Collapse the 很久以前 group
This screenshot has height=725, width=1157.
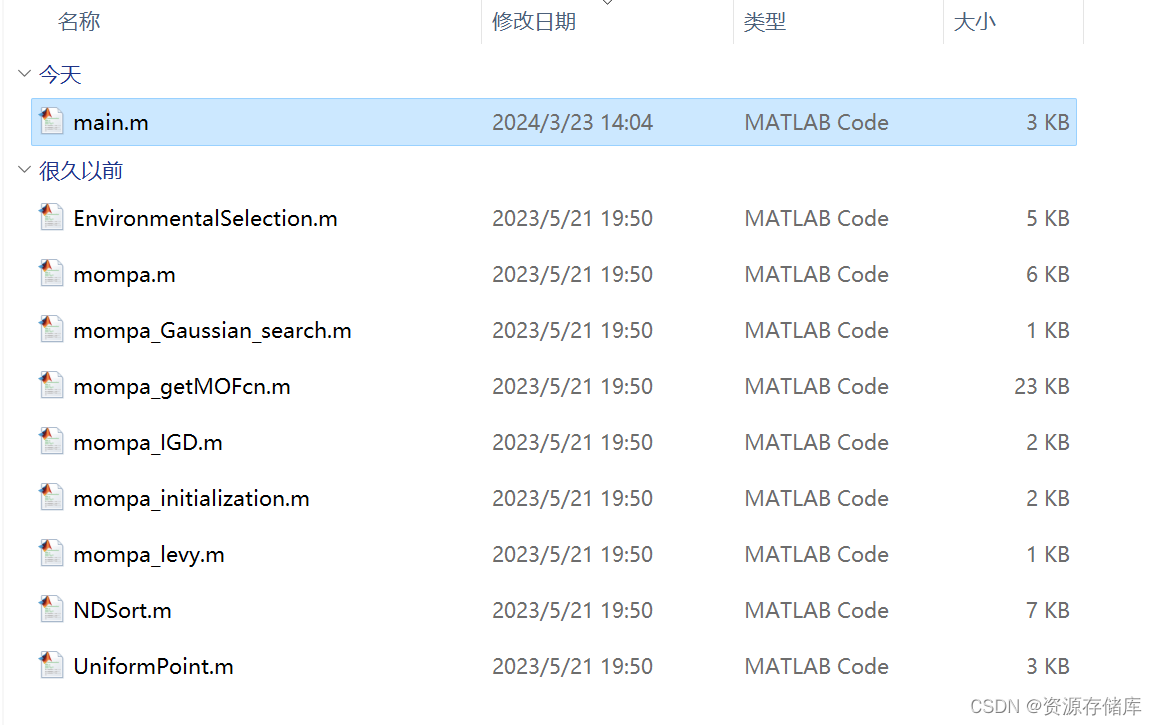pyautogui.click(x=22, y=170)
